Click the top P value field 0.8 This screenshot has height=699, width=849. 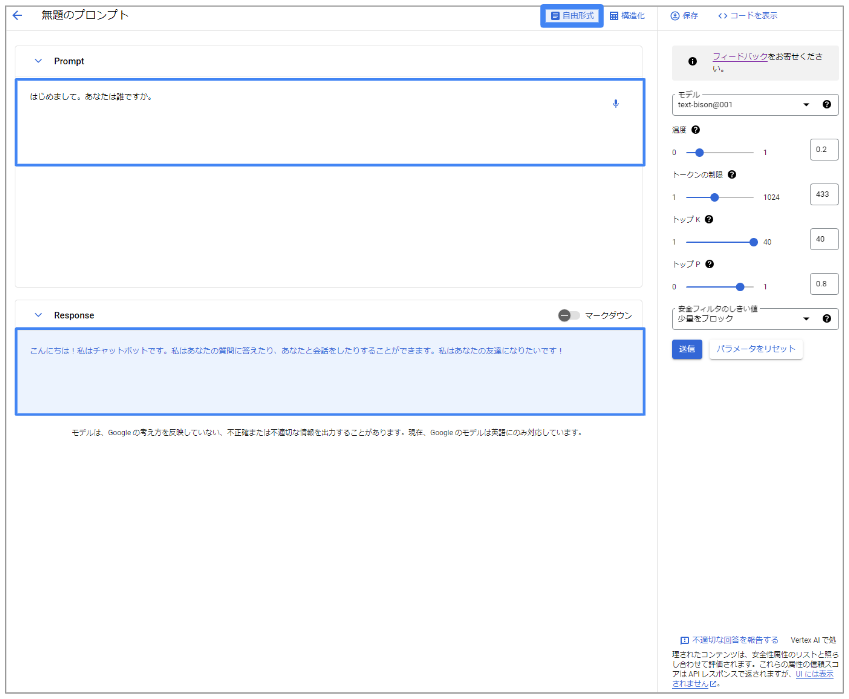pos(824,284)
